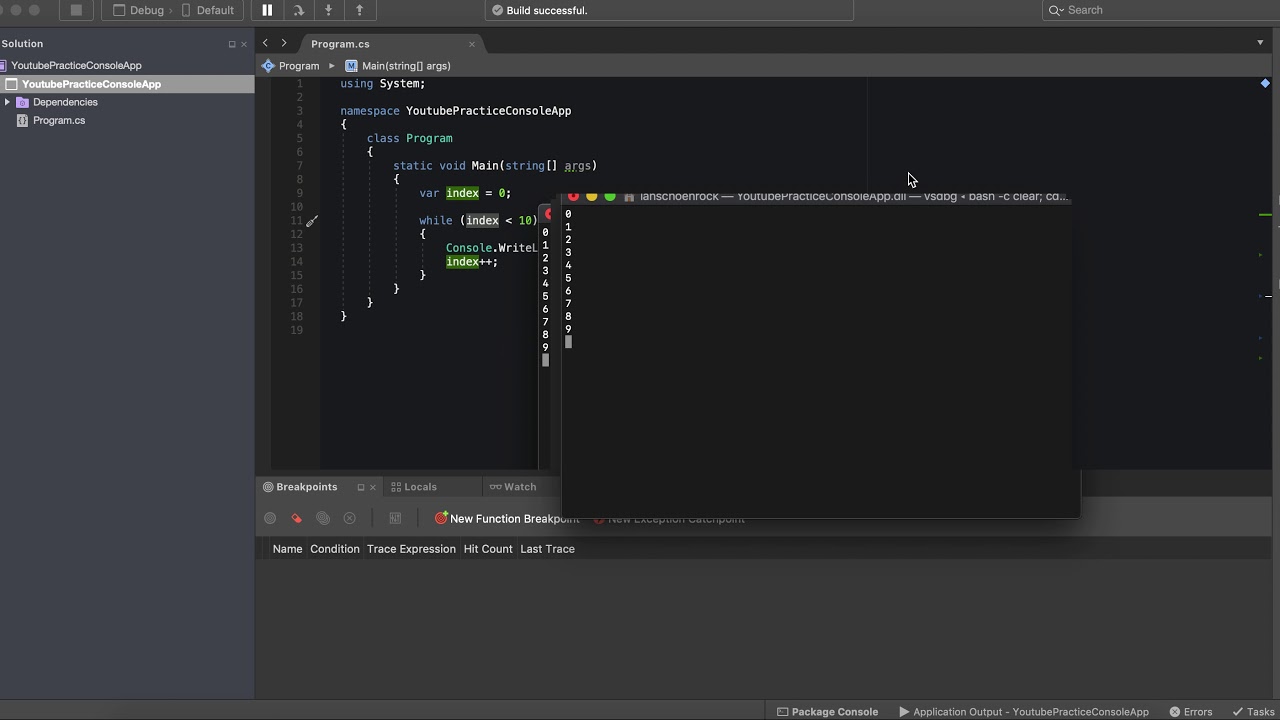Toggle auto-hide on the Breakpoints pad

click(361, 487)
